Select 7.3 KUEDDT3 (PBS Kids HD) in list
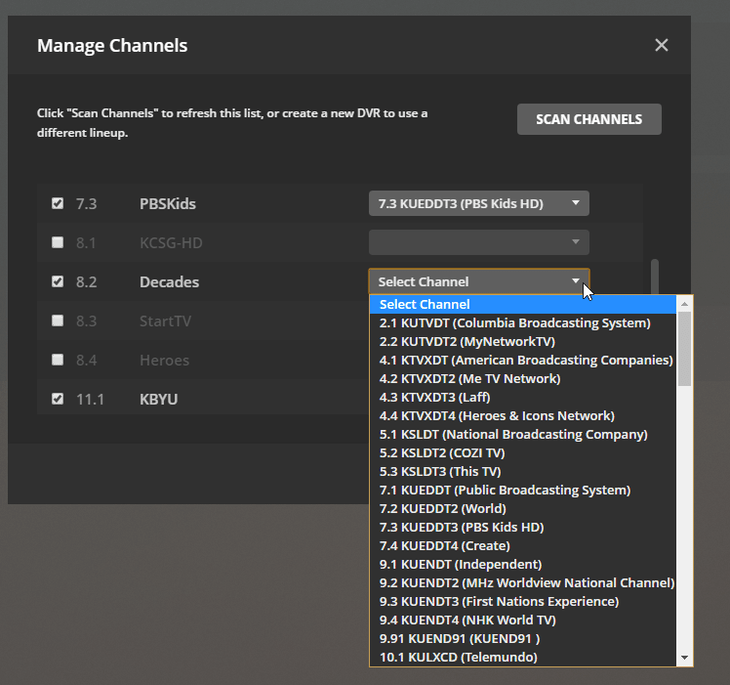The image size is (730, 685). [x=523, y=527]
